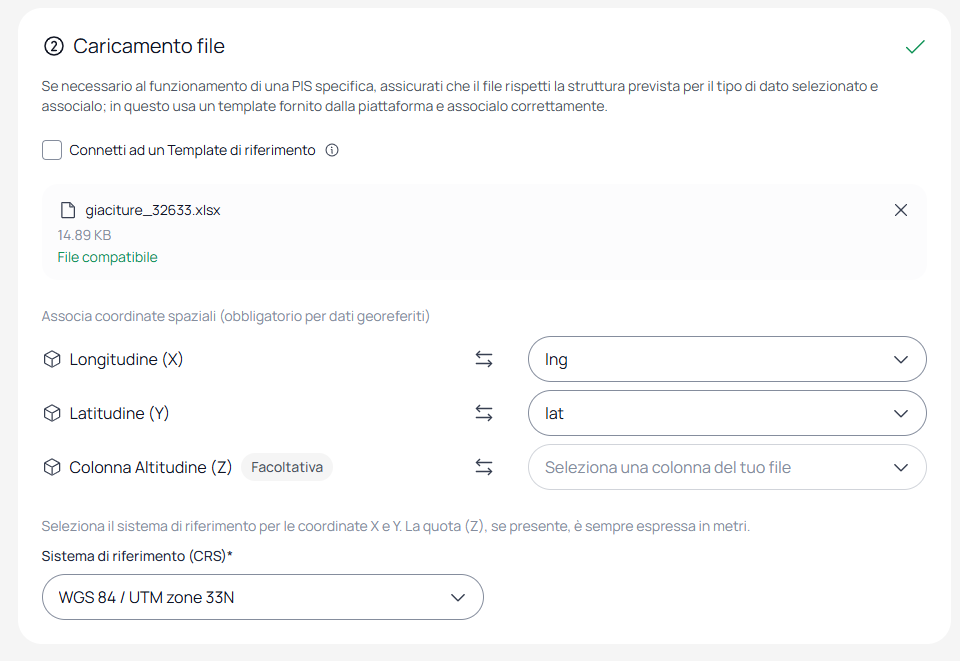Click the cube icon beside Latitudine (Y)
Viewport: 960px width, 661px height.
click(x=52, y=413)
